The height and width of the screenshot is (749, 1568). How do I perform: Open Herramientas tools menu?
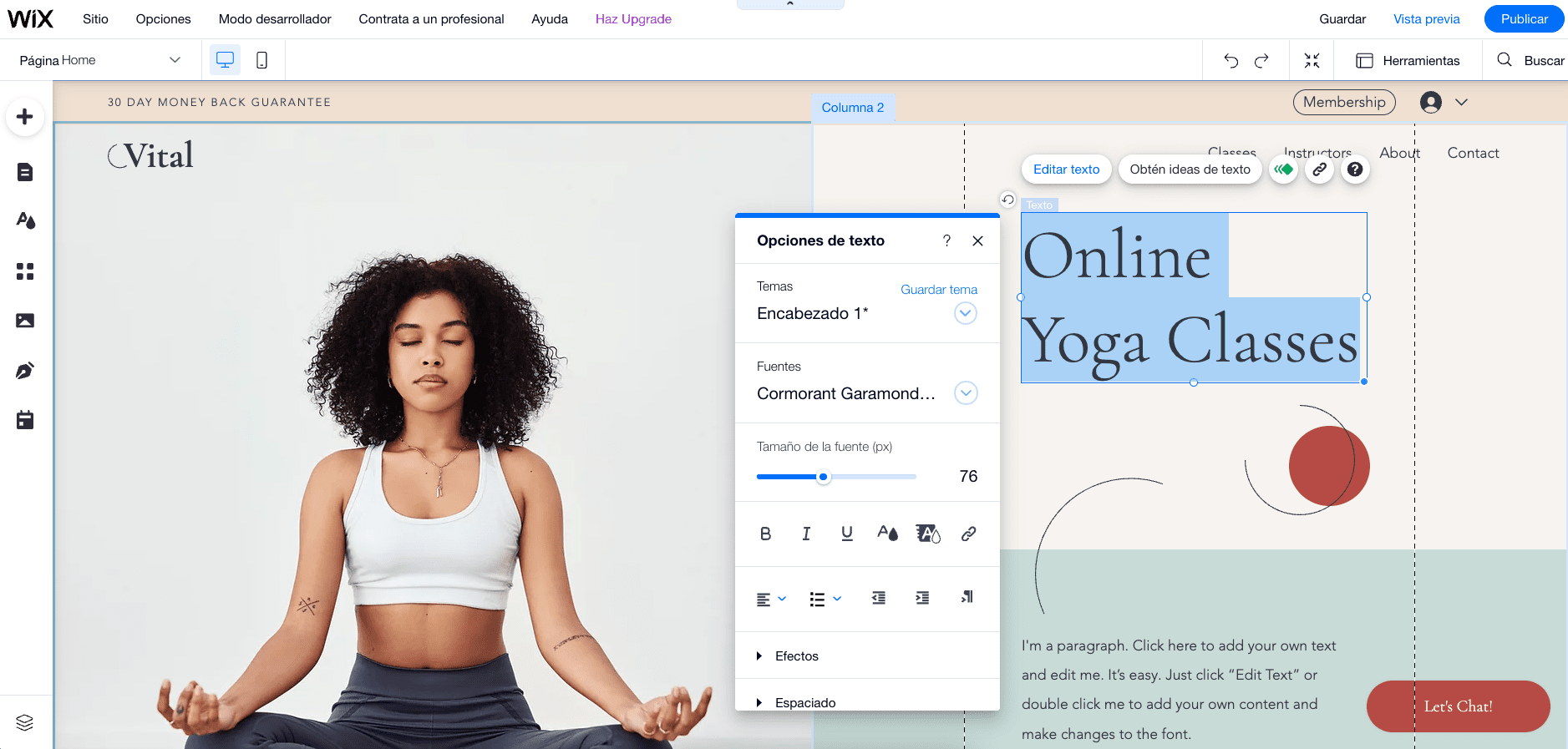(x=1408, y=60)
